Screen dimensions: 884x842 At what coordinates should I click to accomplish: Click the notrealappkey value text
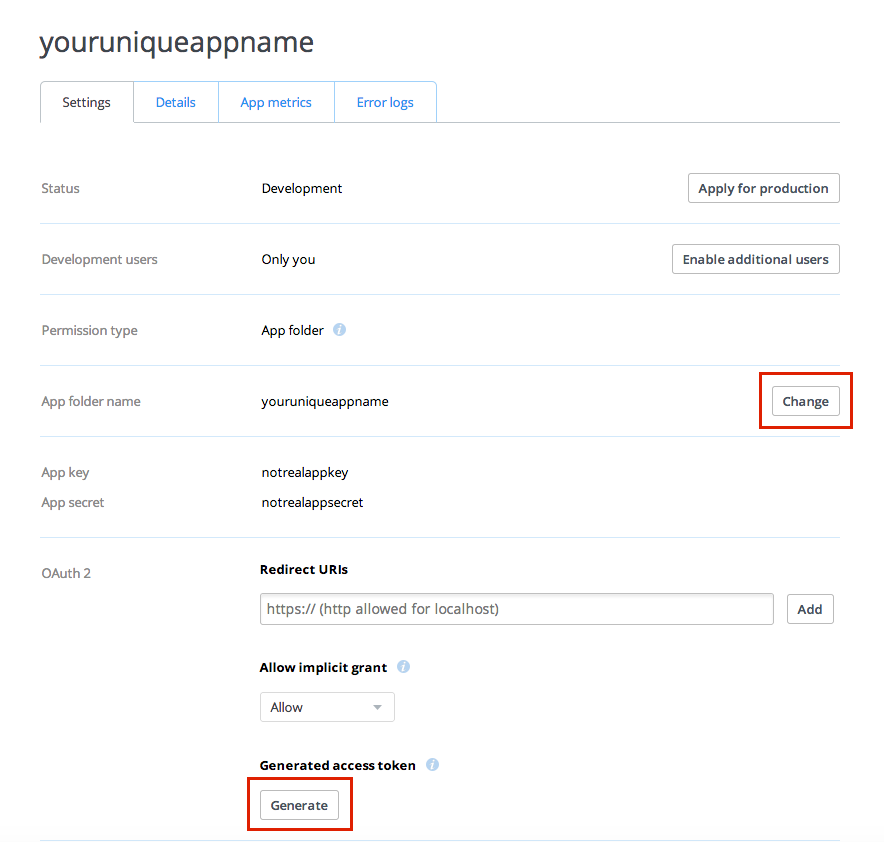click(304, 472)
